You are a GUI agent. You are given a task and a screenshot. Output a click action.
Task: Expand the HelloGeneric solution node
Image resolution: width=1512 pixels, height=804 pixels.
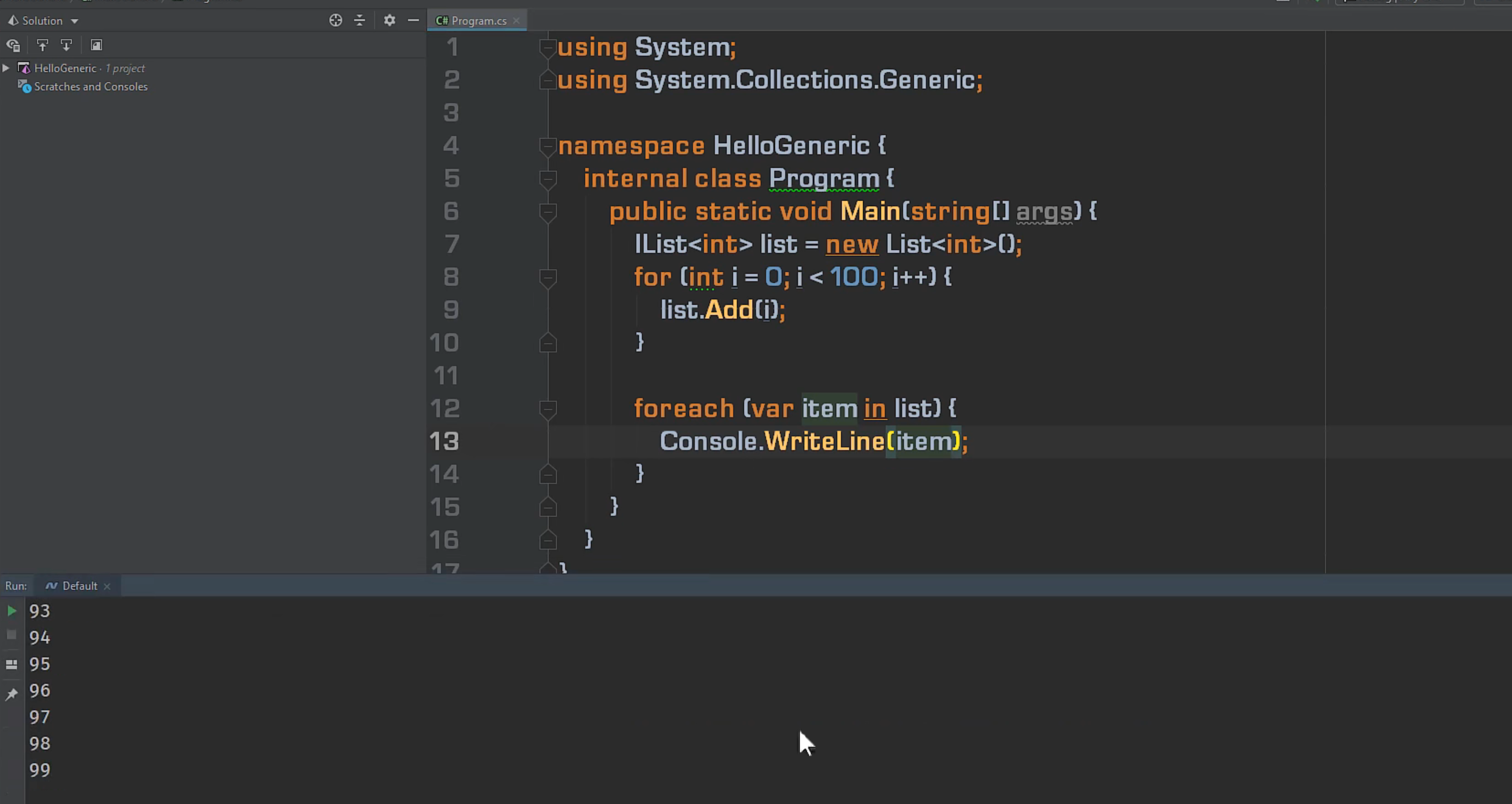(x=6, y=68)
